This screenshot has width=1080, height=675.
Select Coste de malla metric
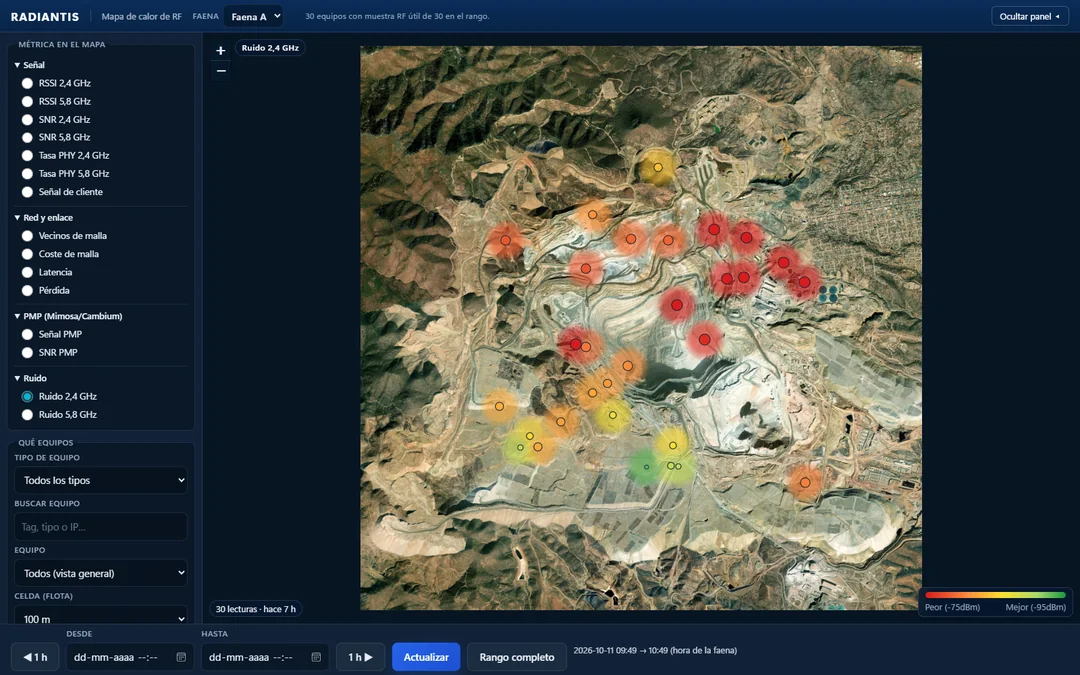pyautogui.click(x=27, y=254)
